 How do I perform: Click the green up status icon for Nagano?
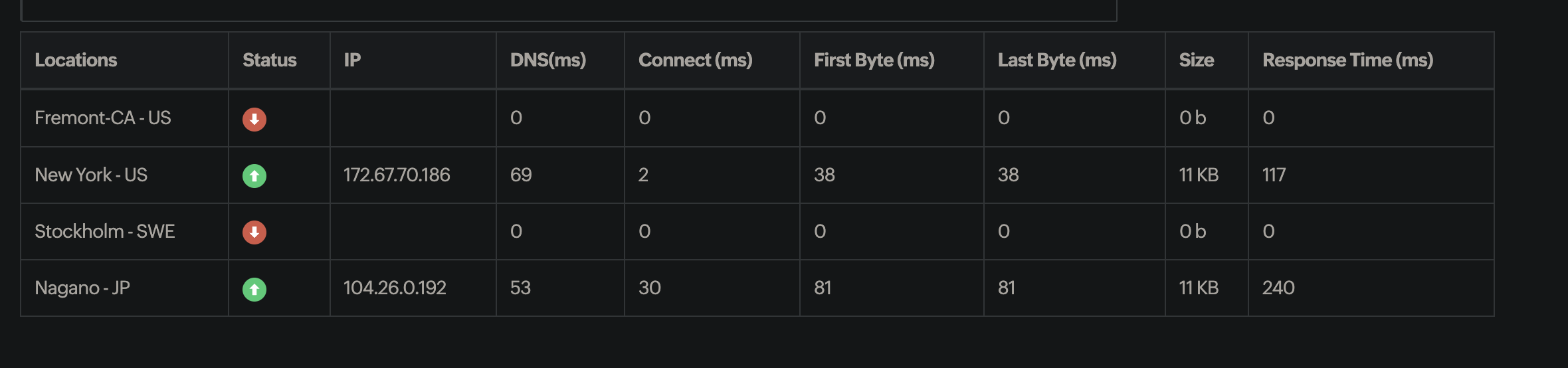(254, 290)
